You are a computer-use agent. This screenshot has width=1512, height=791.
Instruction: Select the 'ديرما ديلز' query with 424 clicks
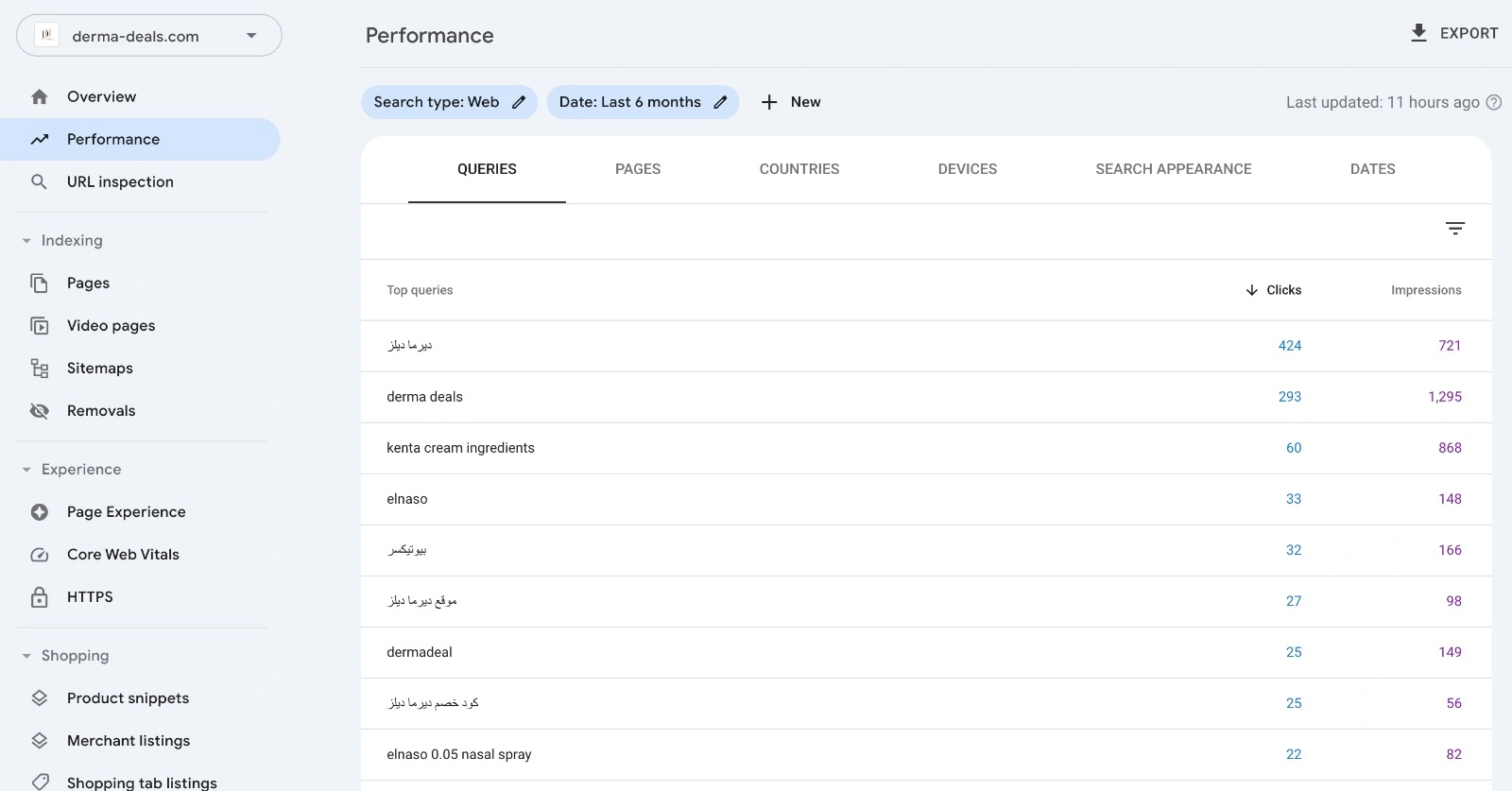pos(926,346)
